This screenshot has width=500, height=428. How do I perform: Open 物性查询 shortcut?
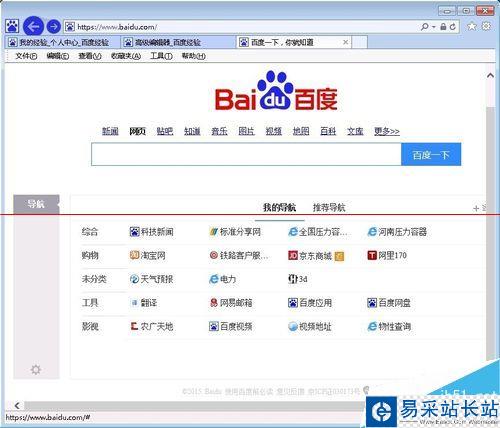click(389, 326)
